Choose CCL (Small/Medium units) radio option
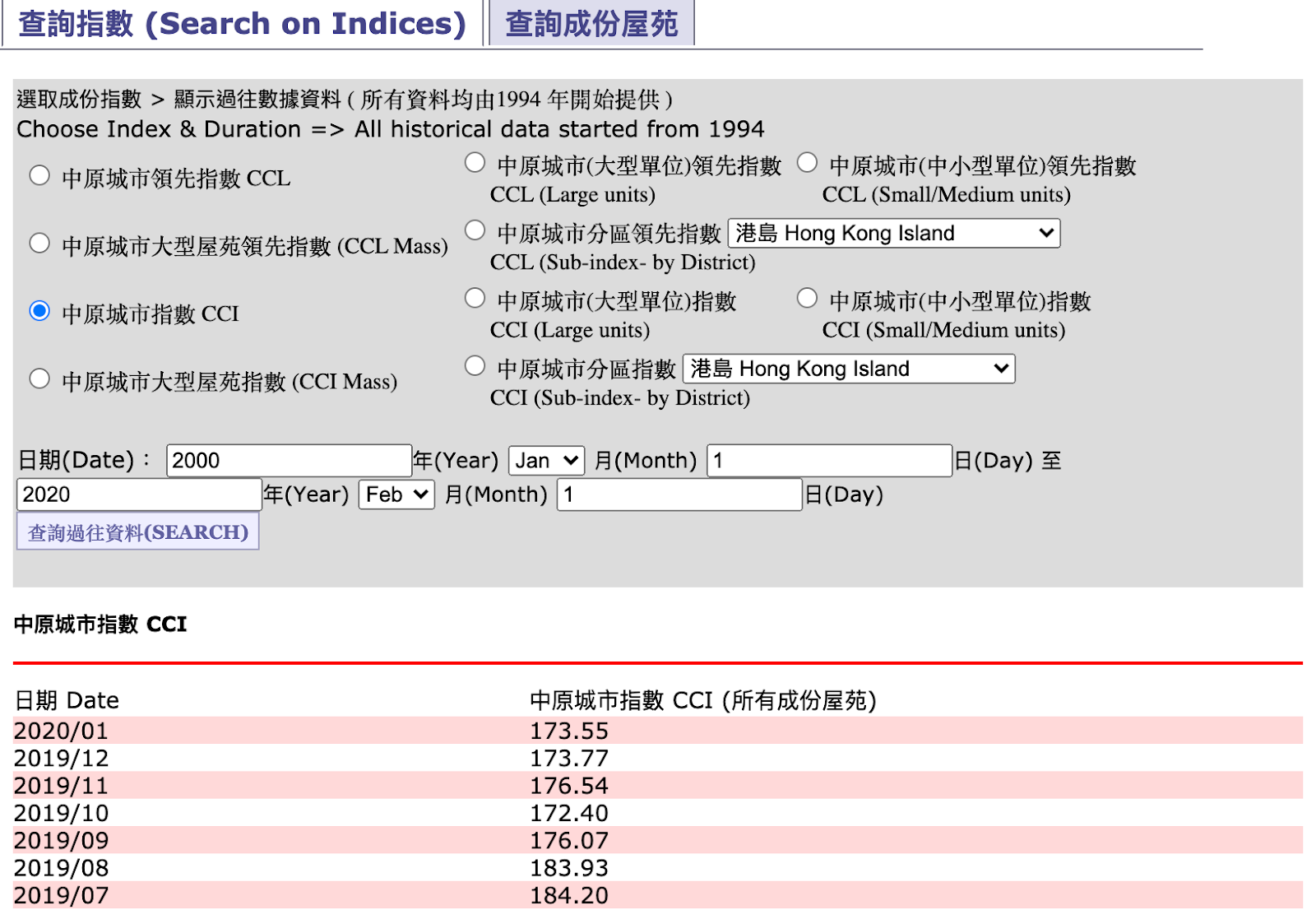Viewport: 1316px width, 910px height. click(x=807, y=163)
